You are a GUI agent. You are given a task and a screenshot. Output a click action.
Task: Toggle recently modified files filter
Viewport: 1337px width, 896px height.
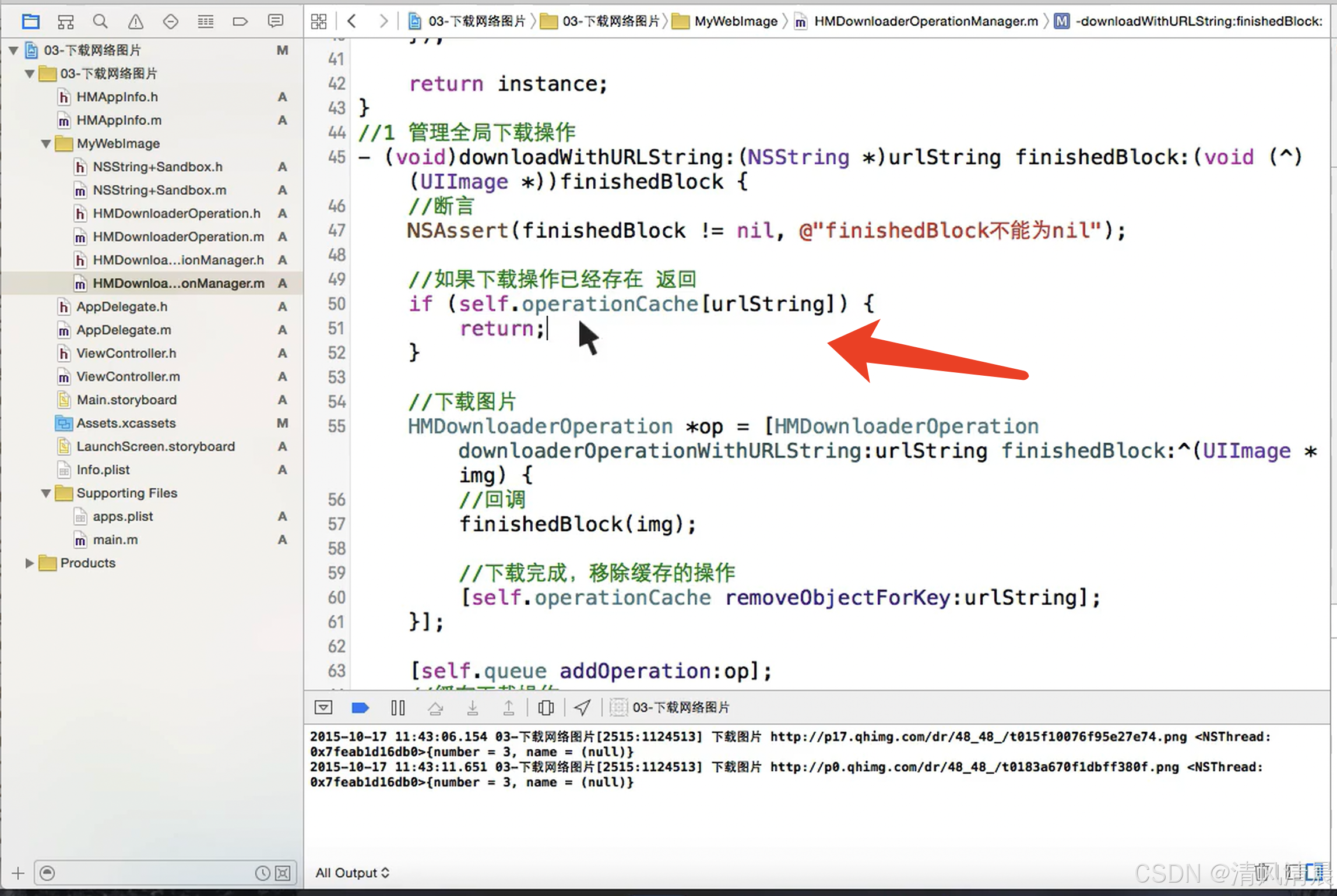coord(262,873)
